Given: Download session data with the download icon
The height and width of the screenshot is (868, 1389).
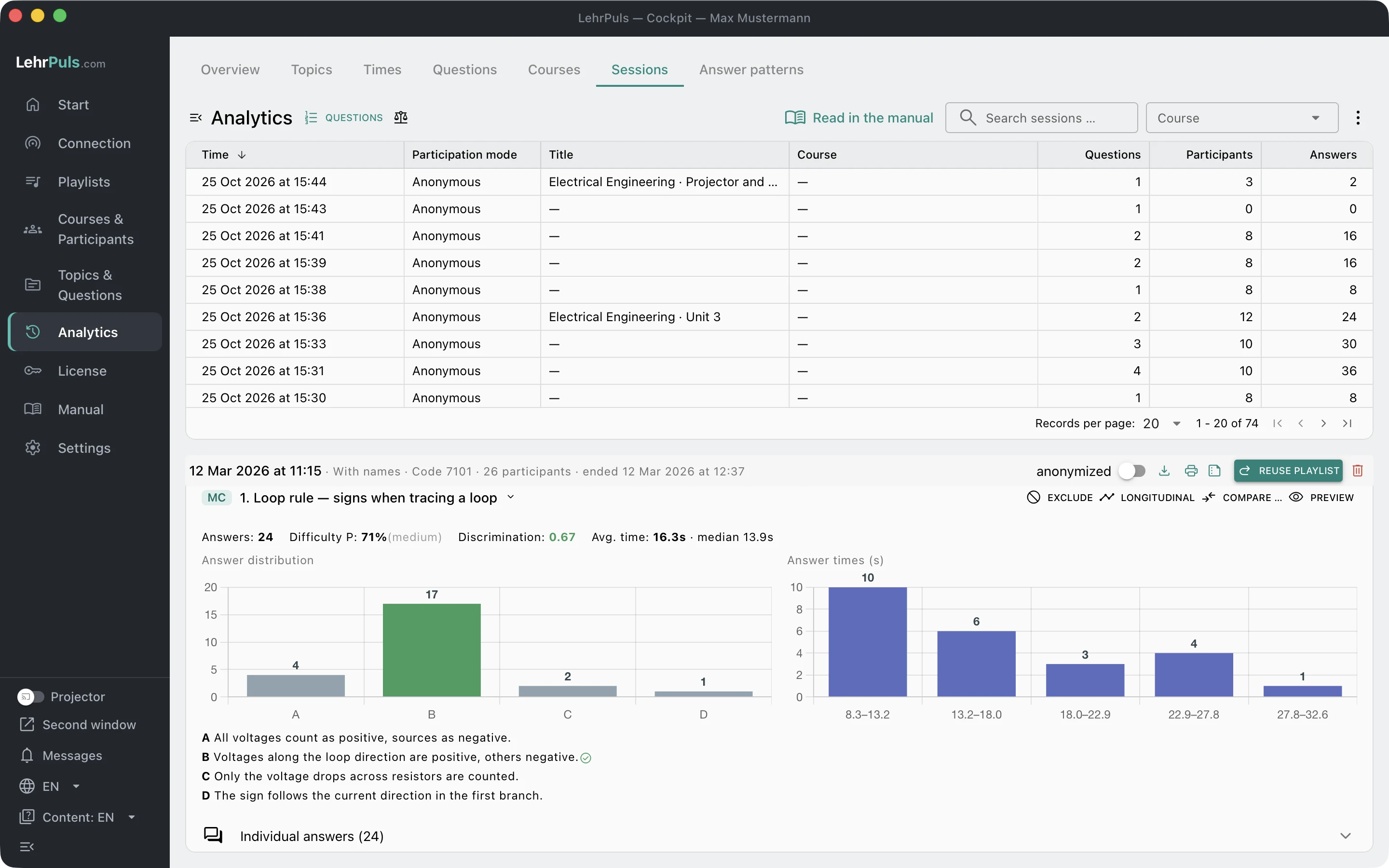Looking at the screenshot, I should 1164,471.
